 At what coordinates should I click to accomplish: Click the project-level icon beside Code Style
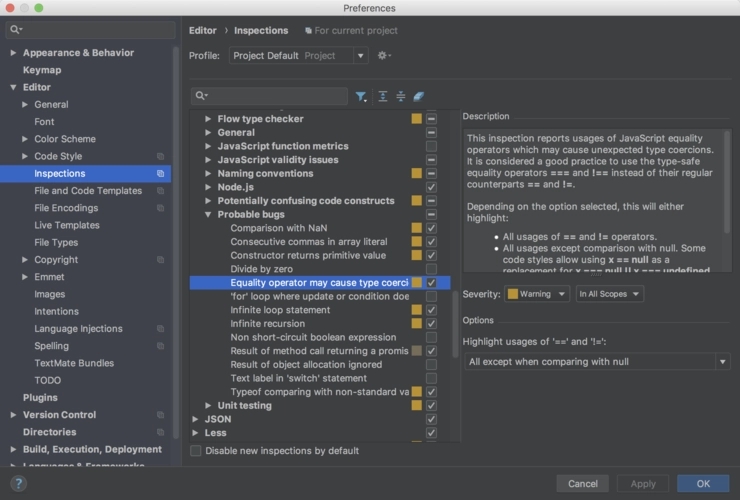coord(160,156)
